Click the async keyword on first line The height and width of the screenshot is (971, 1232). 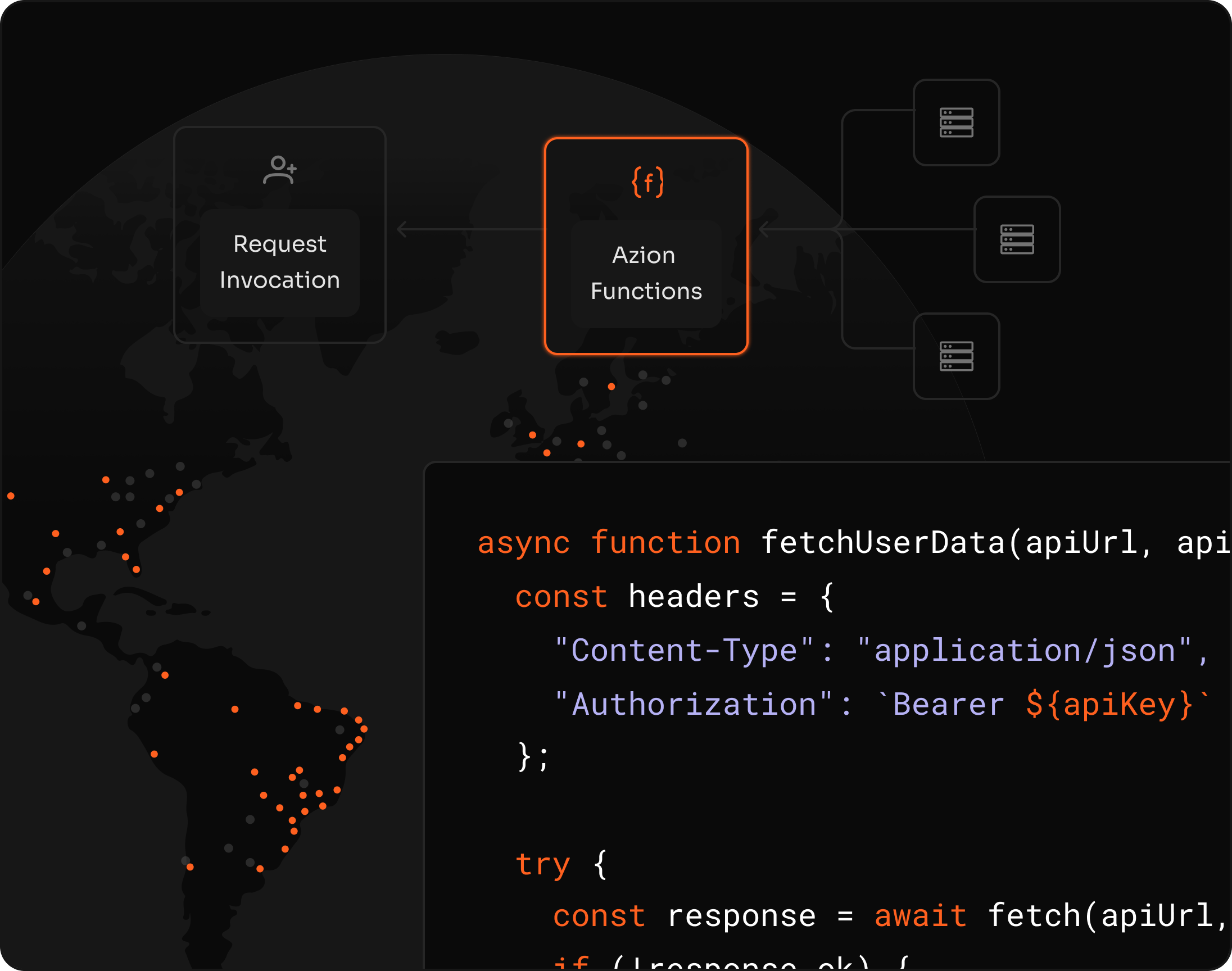pyautogui.click(x=523, y=542)
